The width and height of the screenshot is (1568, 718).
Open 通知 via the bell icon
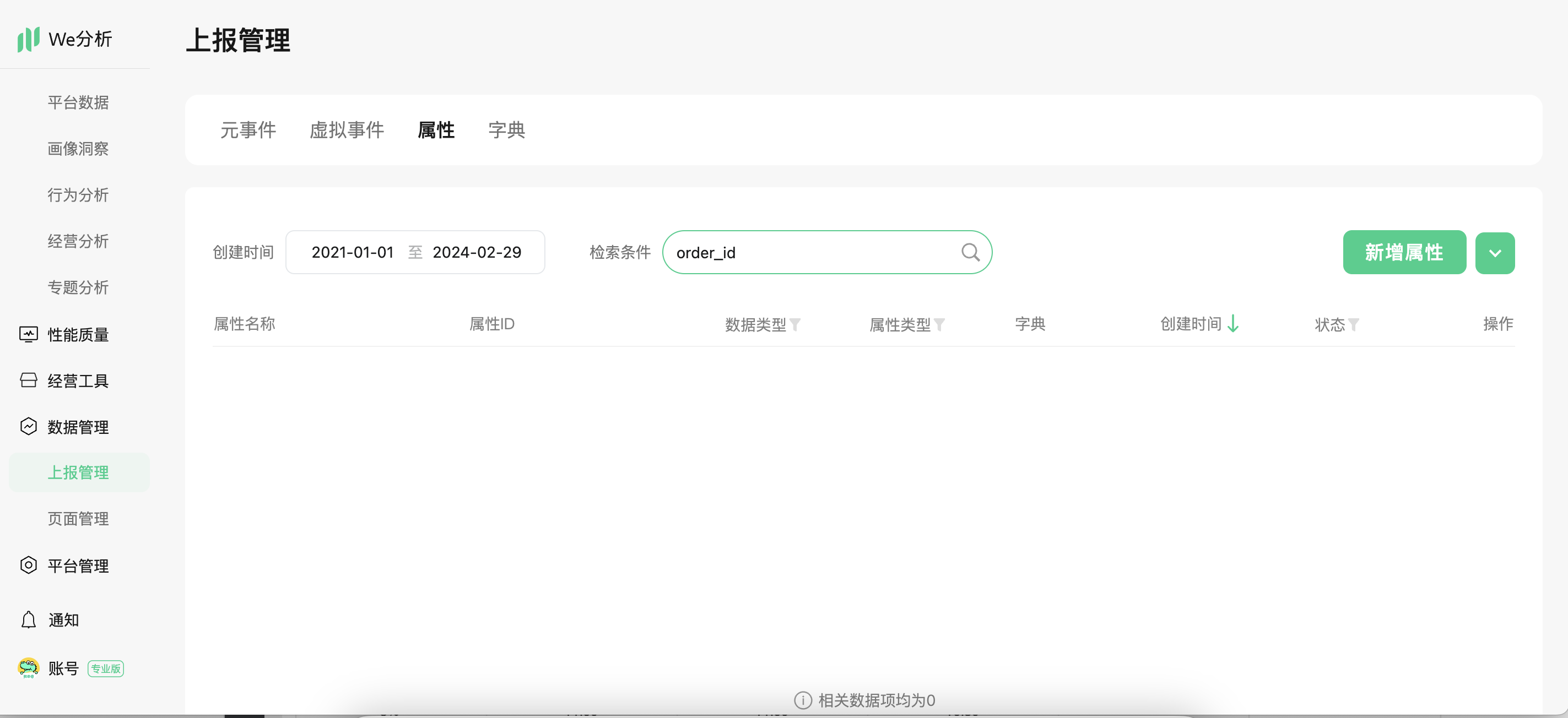[x=29, y=619]
